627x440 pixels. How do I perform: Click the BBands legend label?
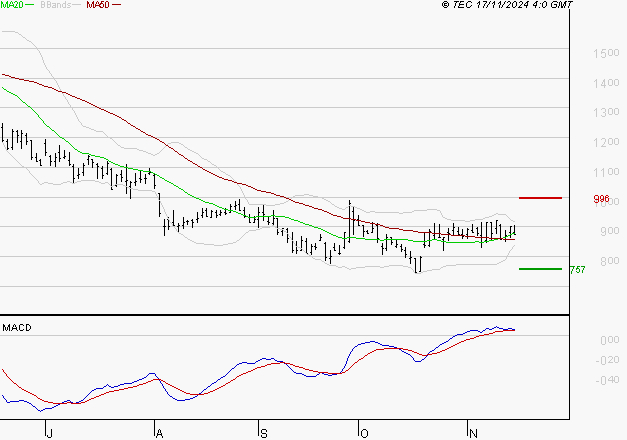[56, 5]
